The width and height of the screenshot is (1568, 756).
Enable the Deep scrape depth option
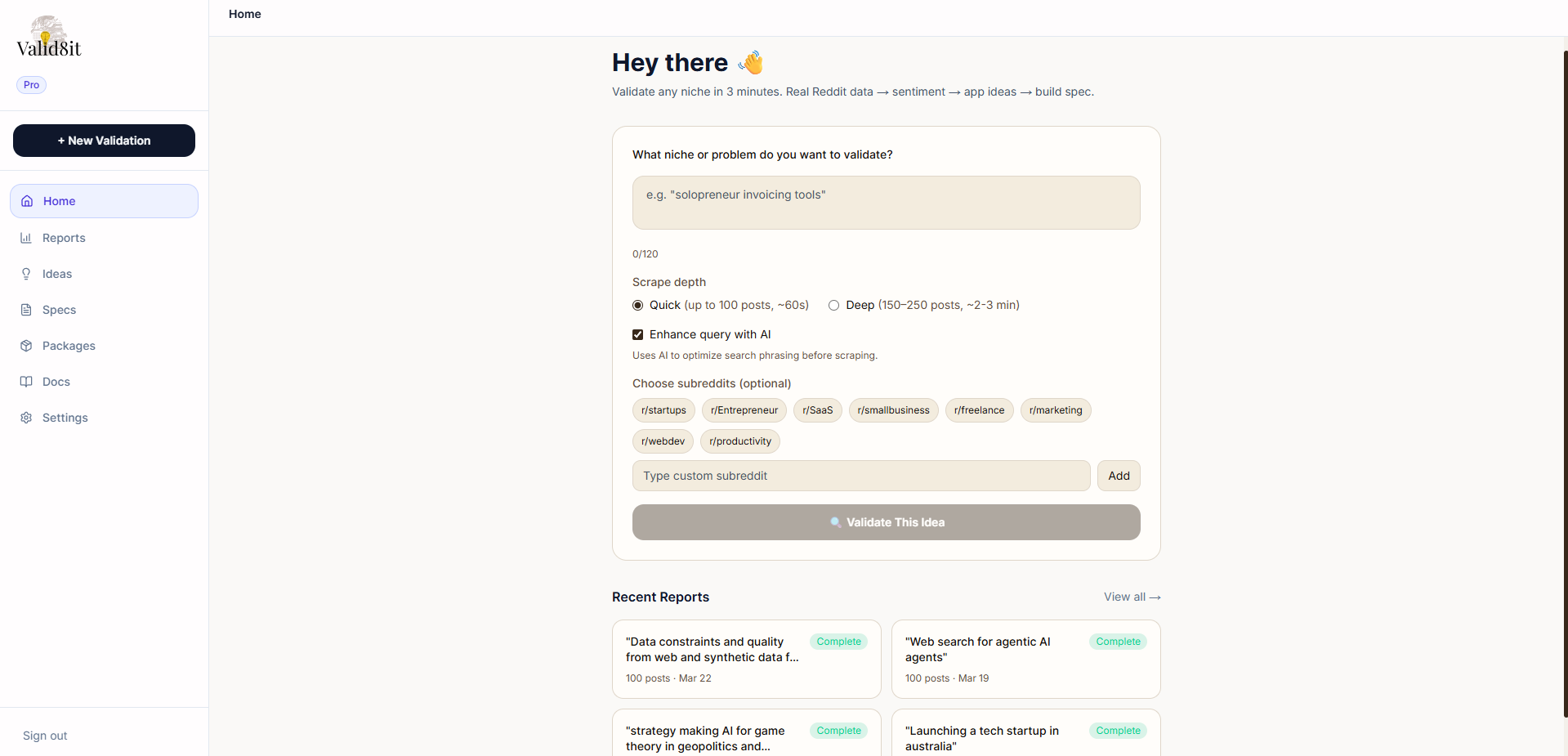[834, 305]
